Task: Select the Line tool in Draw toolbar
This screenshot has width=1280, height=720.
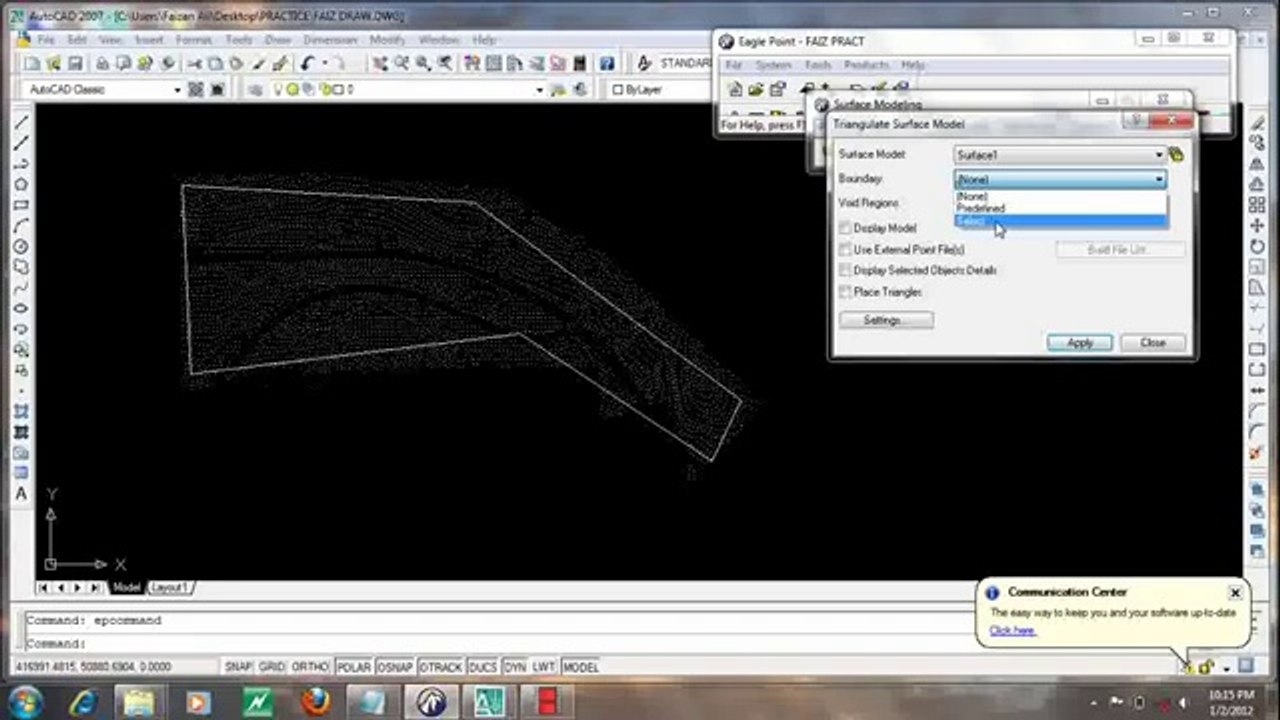Action: (x=21, y=123)
